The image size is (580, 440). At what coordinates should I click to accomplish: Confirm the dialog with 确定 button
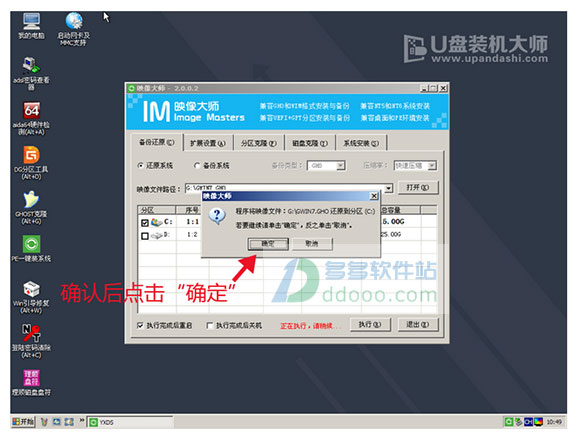point(268,244)
